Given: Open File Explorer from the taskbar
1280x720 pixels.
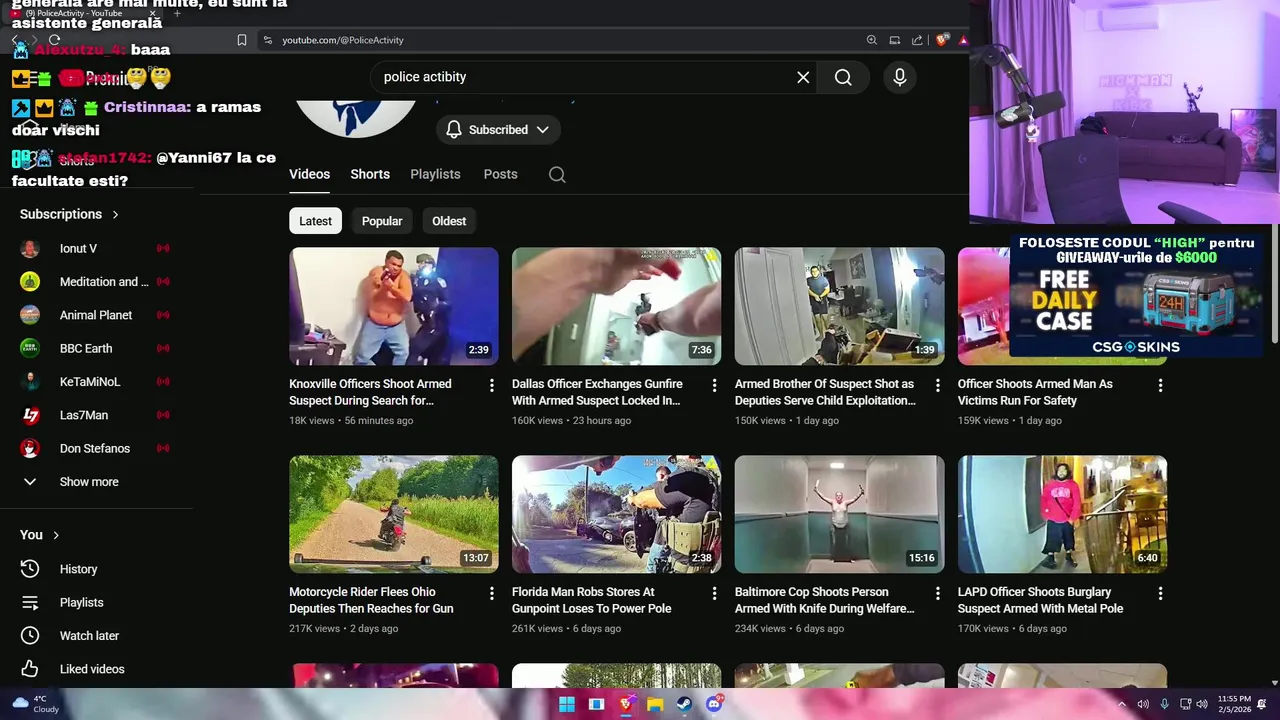Looking at the screenshot, I should tap(655, 704).
